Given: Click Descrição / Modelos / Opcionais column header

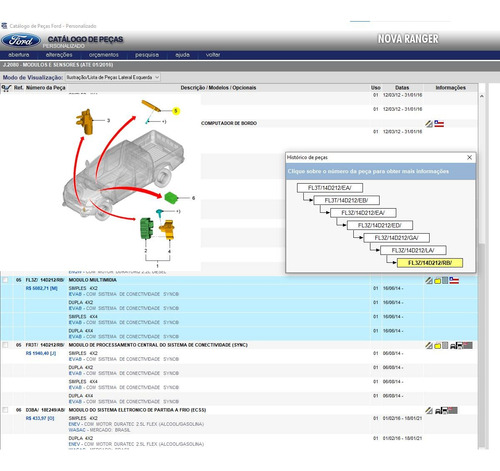Looking at the screenshot, I should tap(218, 88).
